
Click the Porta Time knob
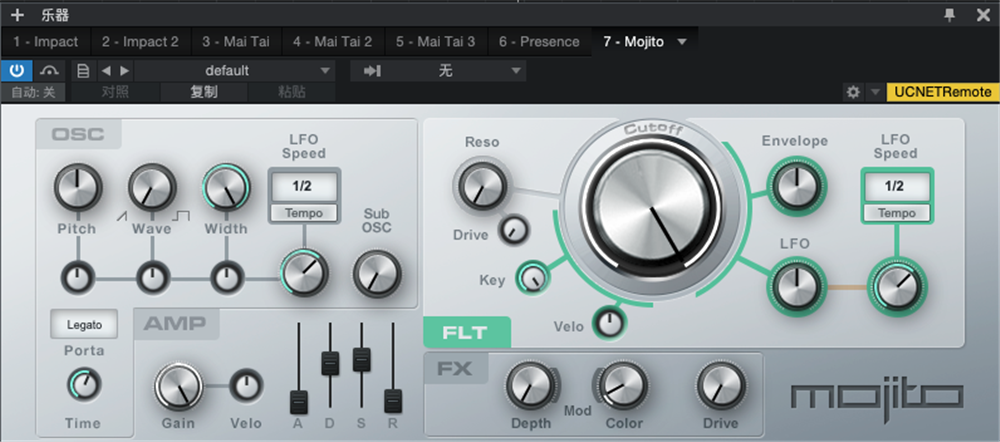tap(84, 385)
